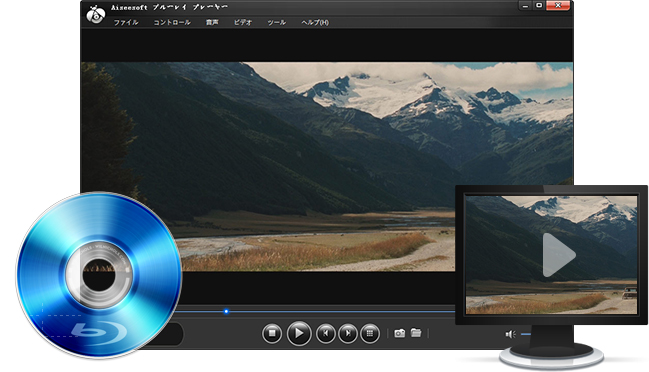Click the Aiseesoft logo icon in the title bar
This screenshot has height=372, width=649.
tap(96, 14)
